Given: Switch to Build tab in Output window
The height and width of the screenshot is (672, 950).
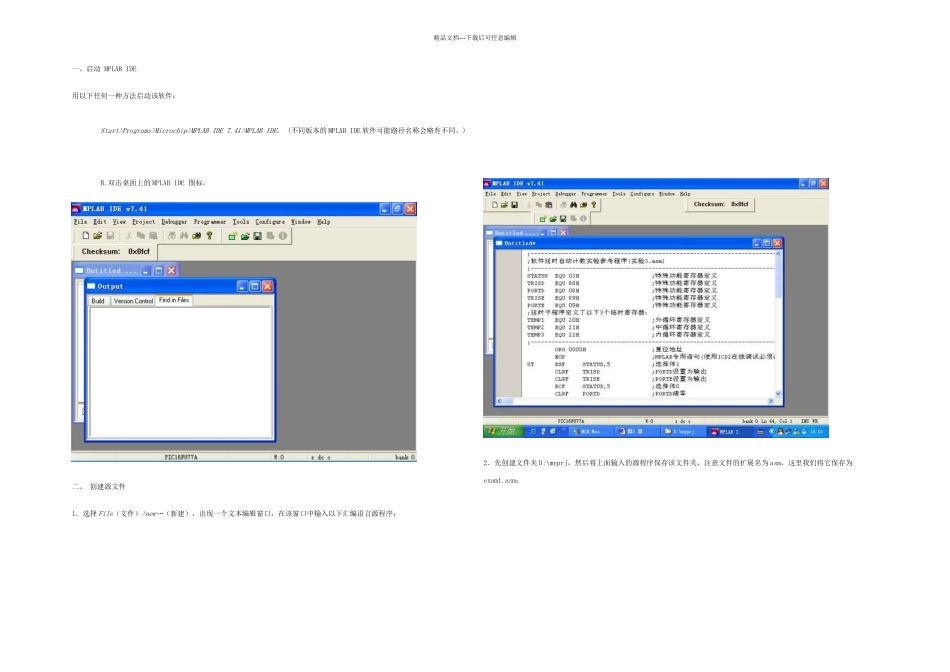Looking at the screenshot, I should pos(98,301).
